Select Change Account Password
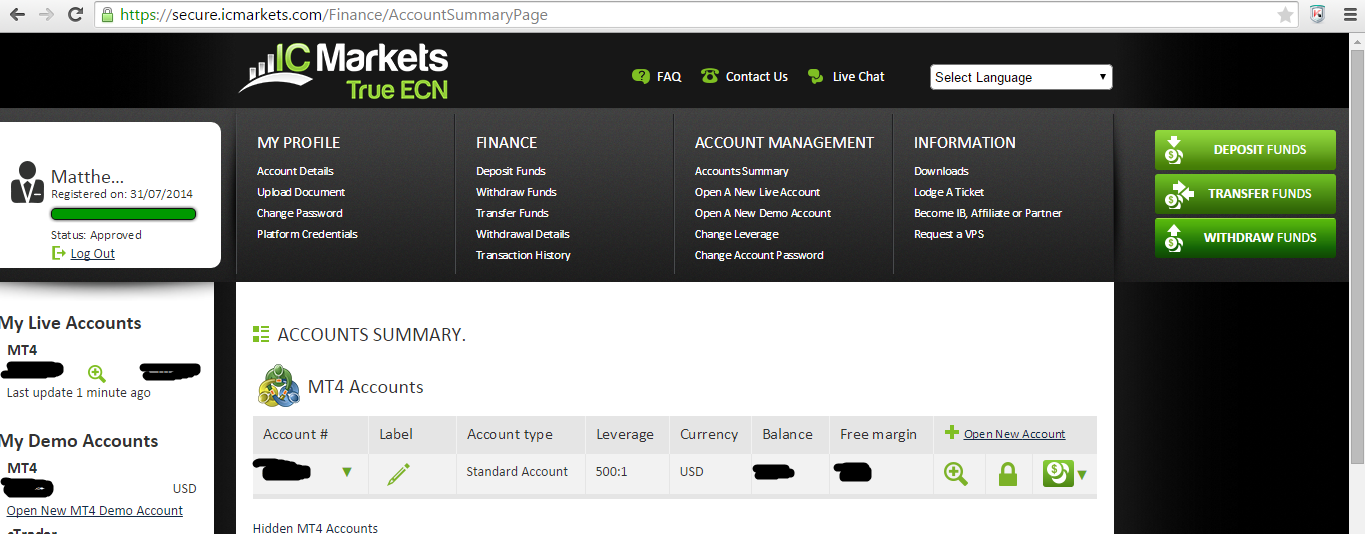Image resolution: width=1365 pixels, height=534 pixels. (x=759, y=255)
